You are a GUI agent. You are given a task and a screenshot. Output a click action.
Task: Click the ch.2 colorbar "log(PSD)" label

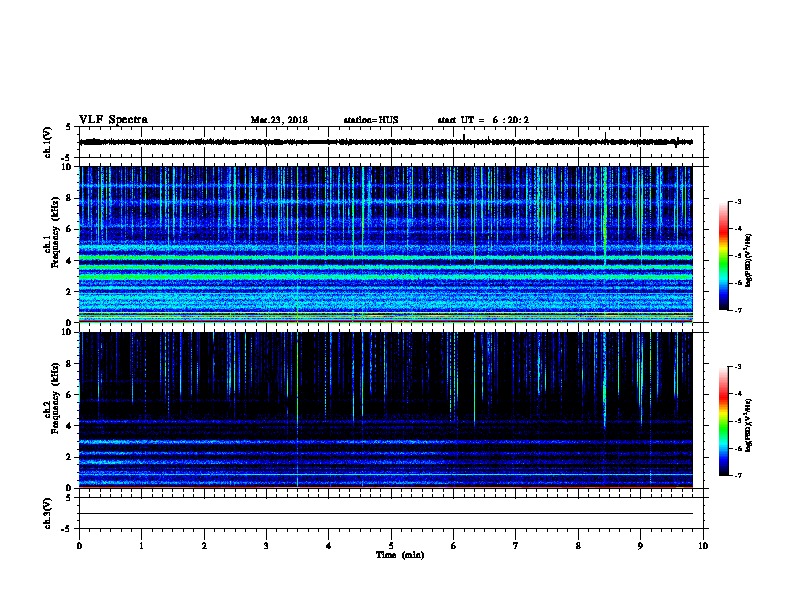coord(749,425)
